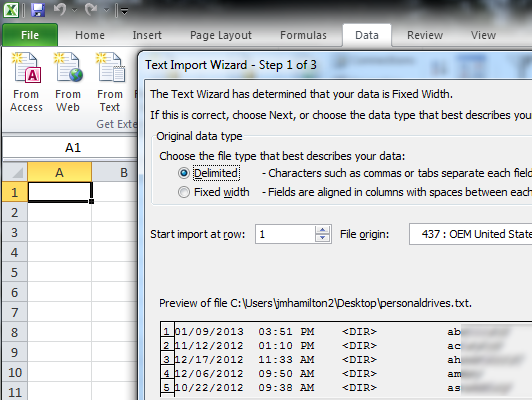
Task: Open the File origin dropdown
Action: [x=471, y=234]
